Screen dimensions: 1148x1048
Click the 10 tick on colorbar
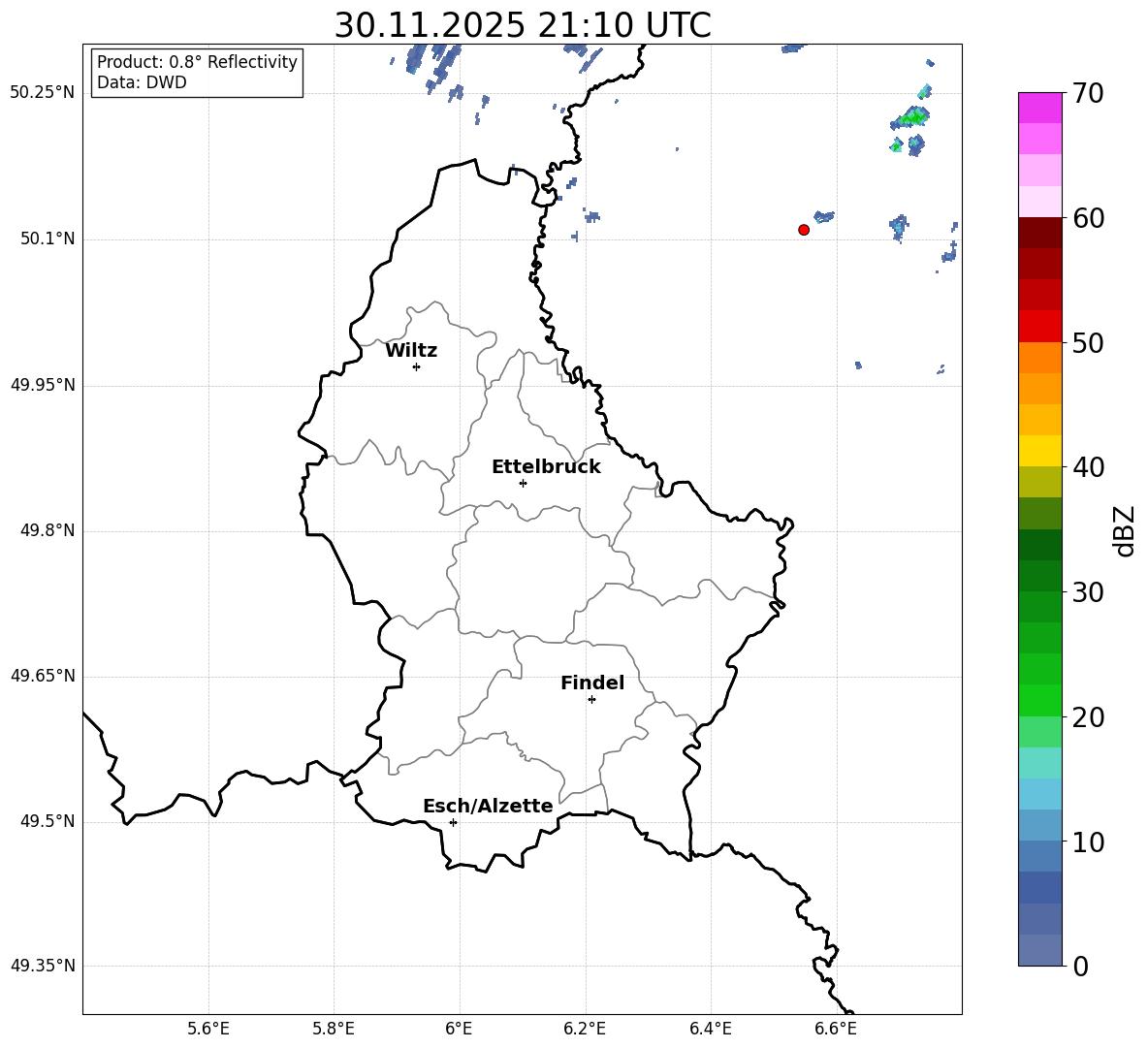[1088, 842]
